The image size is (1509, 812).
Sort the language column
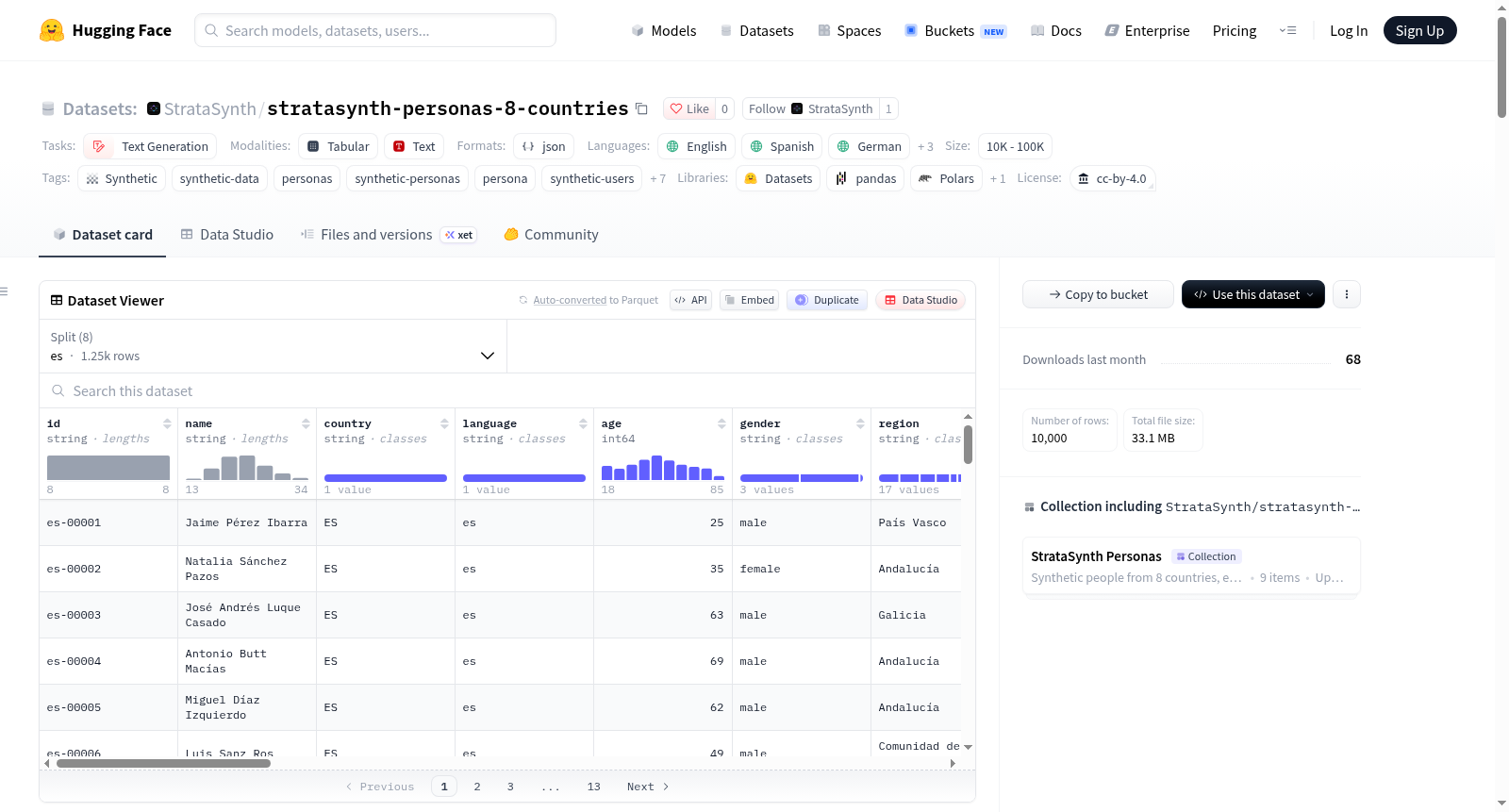(583, 423)
